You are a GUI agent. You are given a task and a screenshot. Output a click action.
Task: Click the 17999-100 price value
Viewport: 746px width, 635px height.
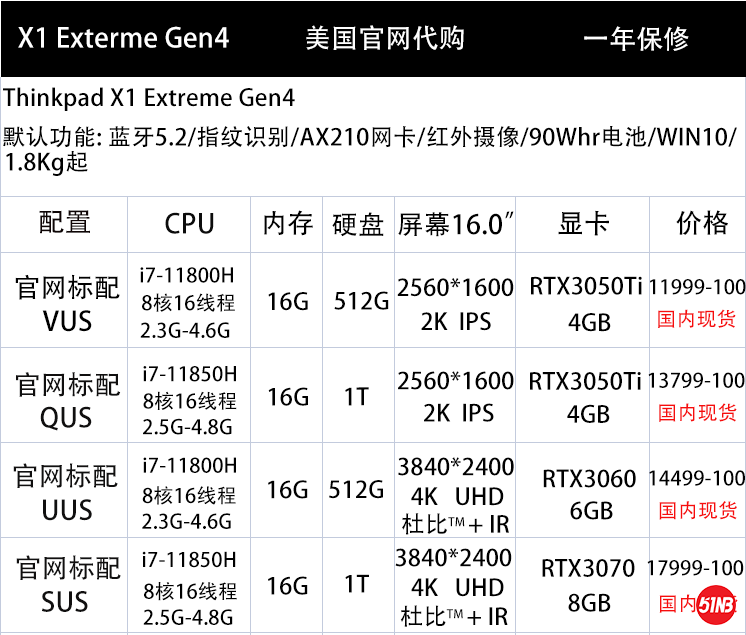click(696, 568)
